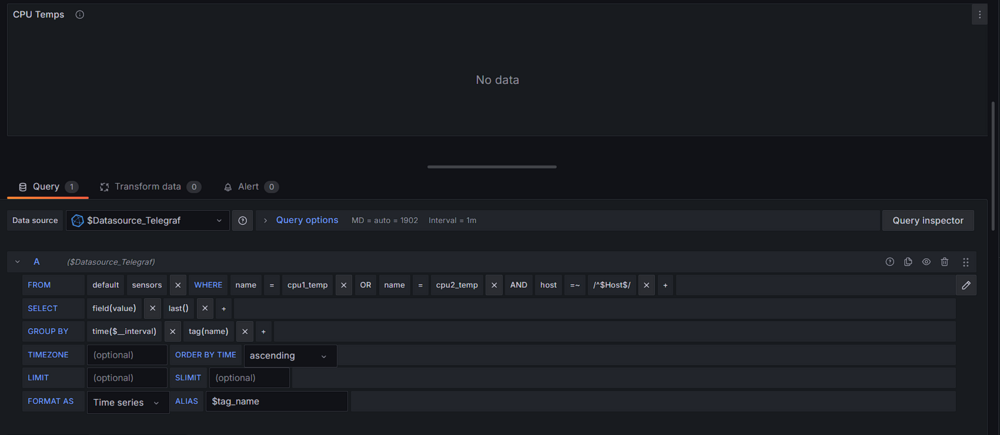This screenshot has height=435, width=1000.
Task: Edit time($__interval) grouping
Action: coord(124,332)
